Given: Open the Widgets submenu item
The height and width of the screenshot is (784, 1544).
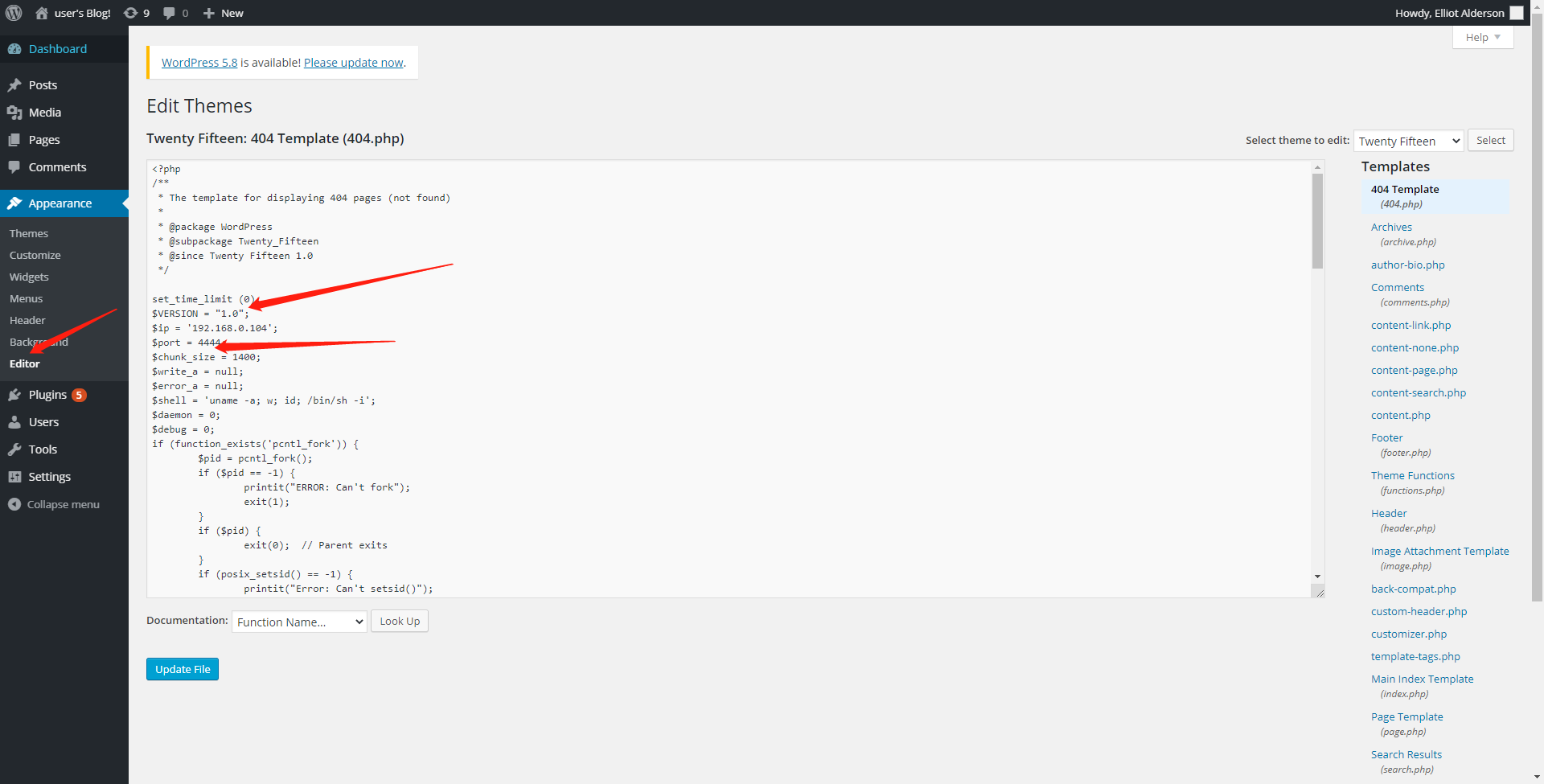Looking at the screenshot, I should point(29,277).
